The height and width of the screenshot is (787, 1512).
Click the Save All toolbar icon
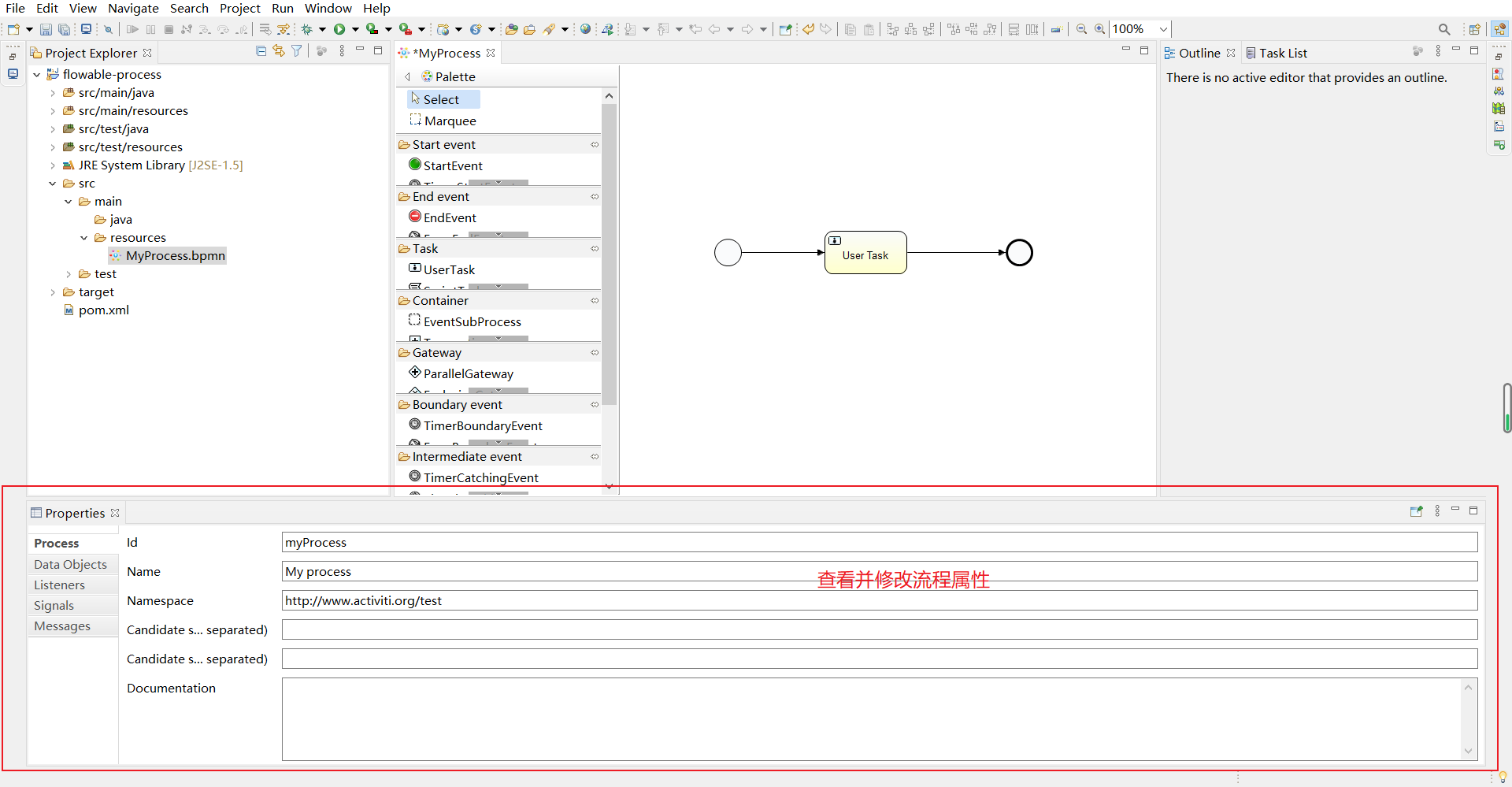point(64,29)
